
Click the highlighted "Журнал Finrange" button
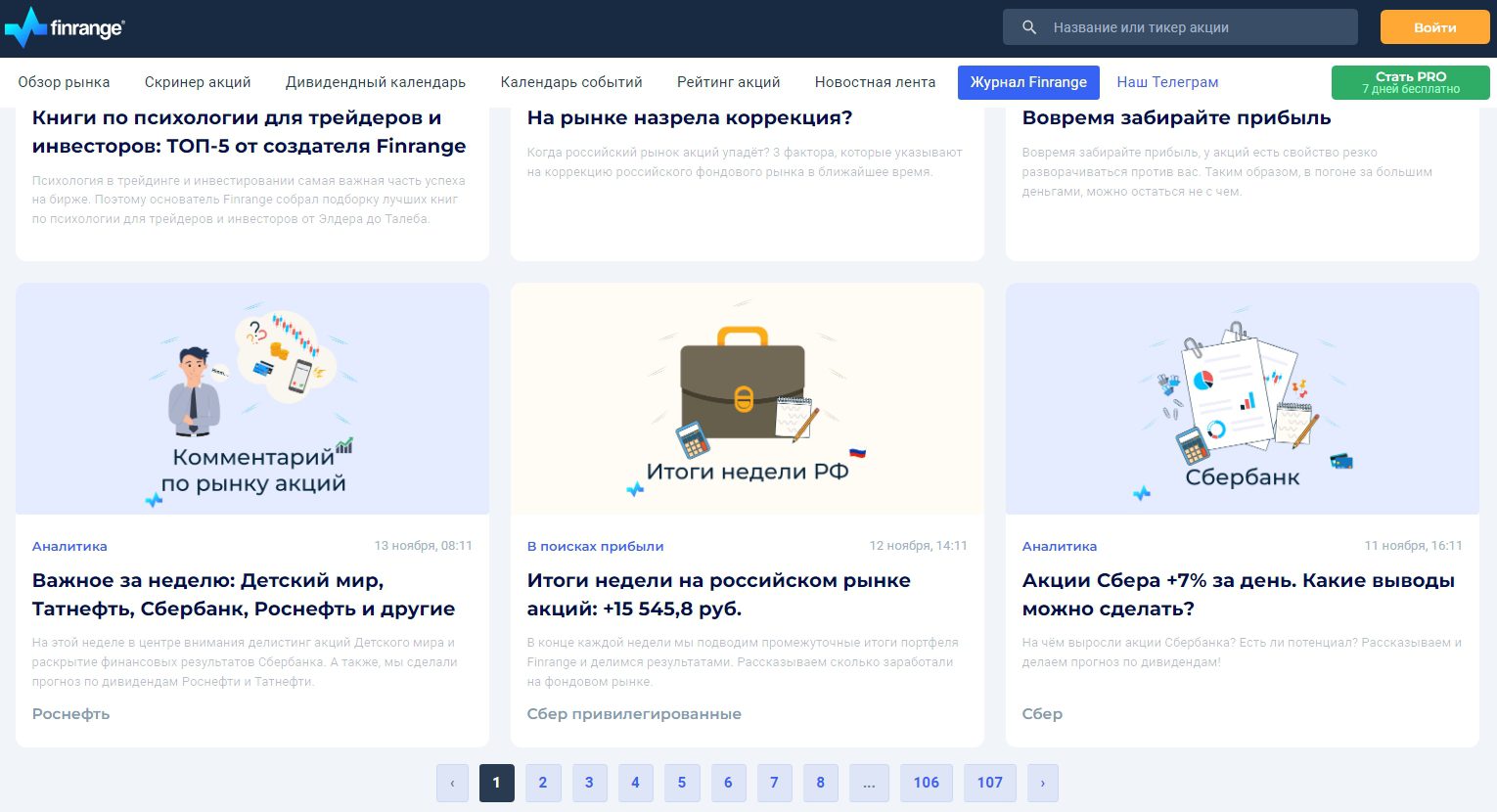[x=1028, y=82]
